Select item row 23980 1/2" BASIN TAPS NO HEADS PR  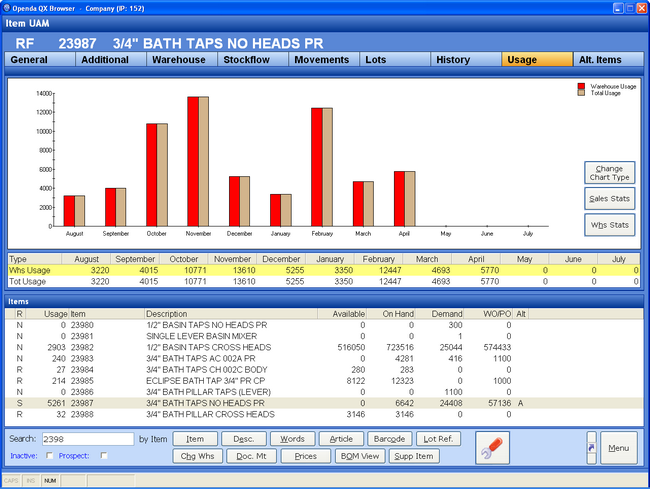click(x=324, y=325)
